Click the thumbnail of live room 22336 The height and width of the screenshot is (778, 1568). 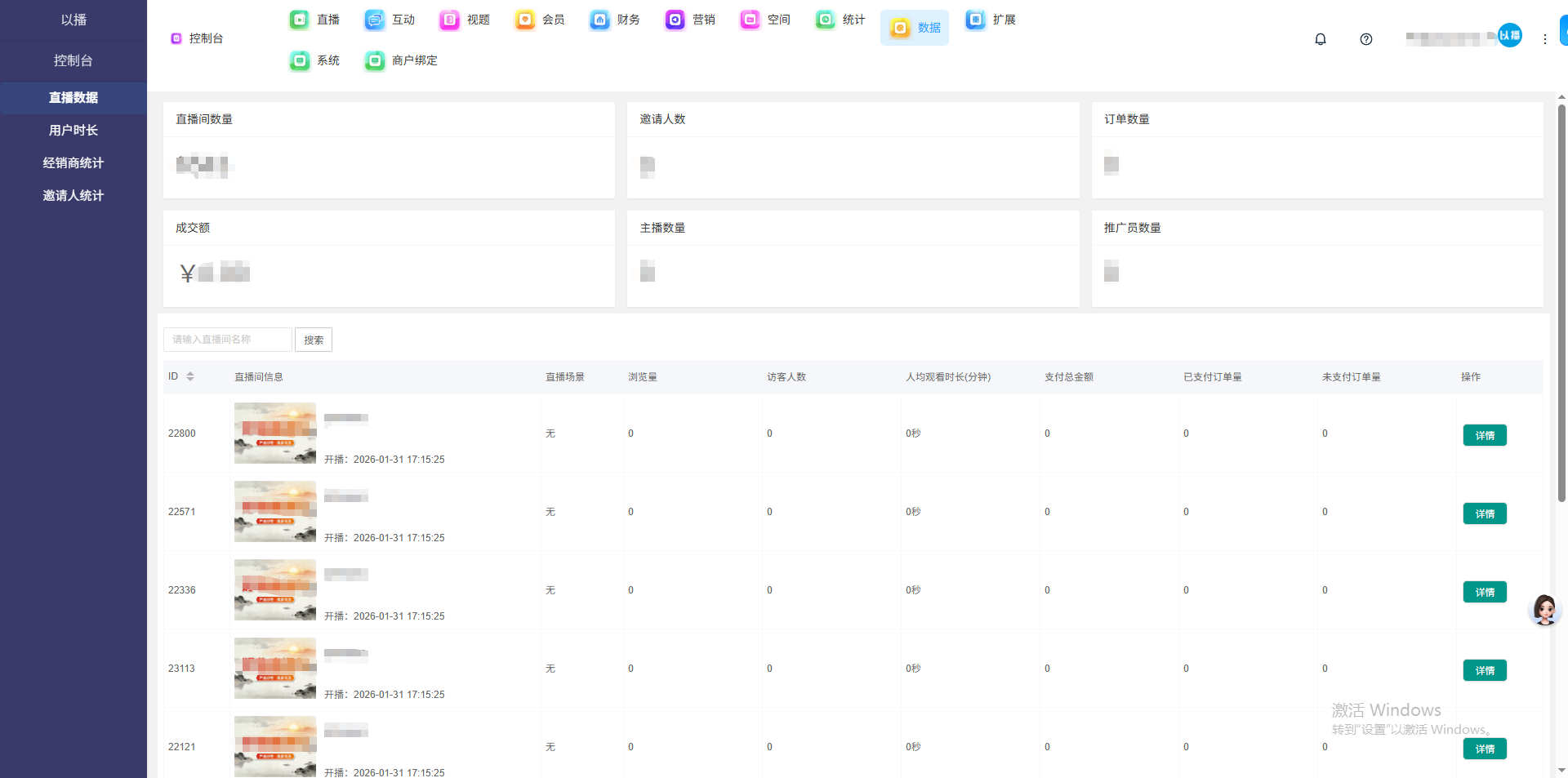pos(274,589)
